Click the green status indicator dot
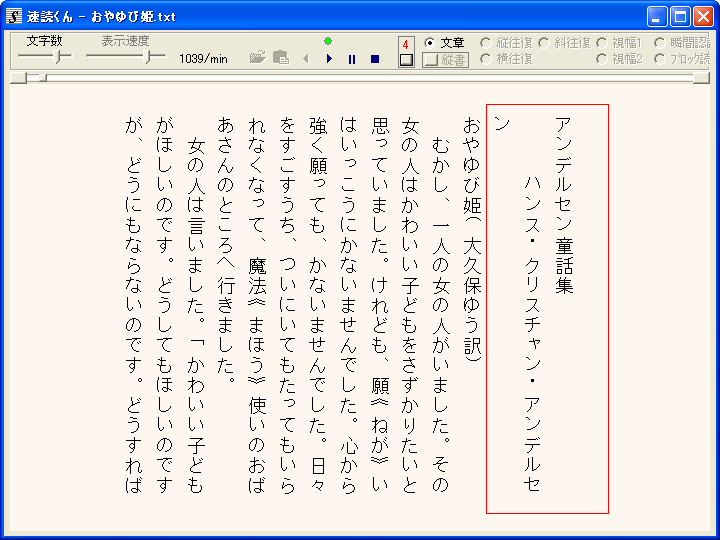Image resolution: width=720 pixels, height=540 pixels. coord(328,41)
